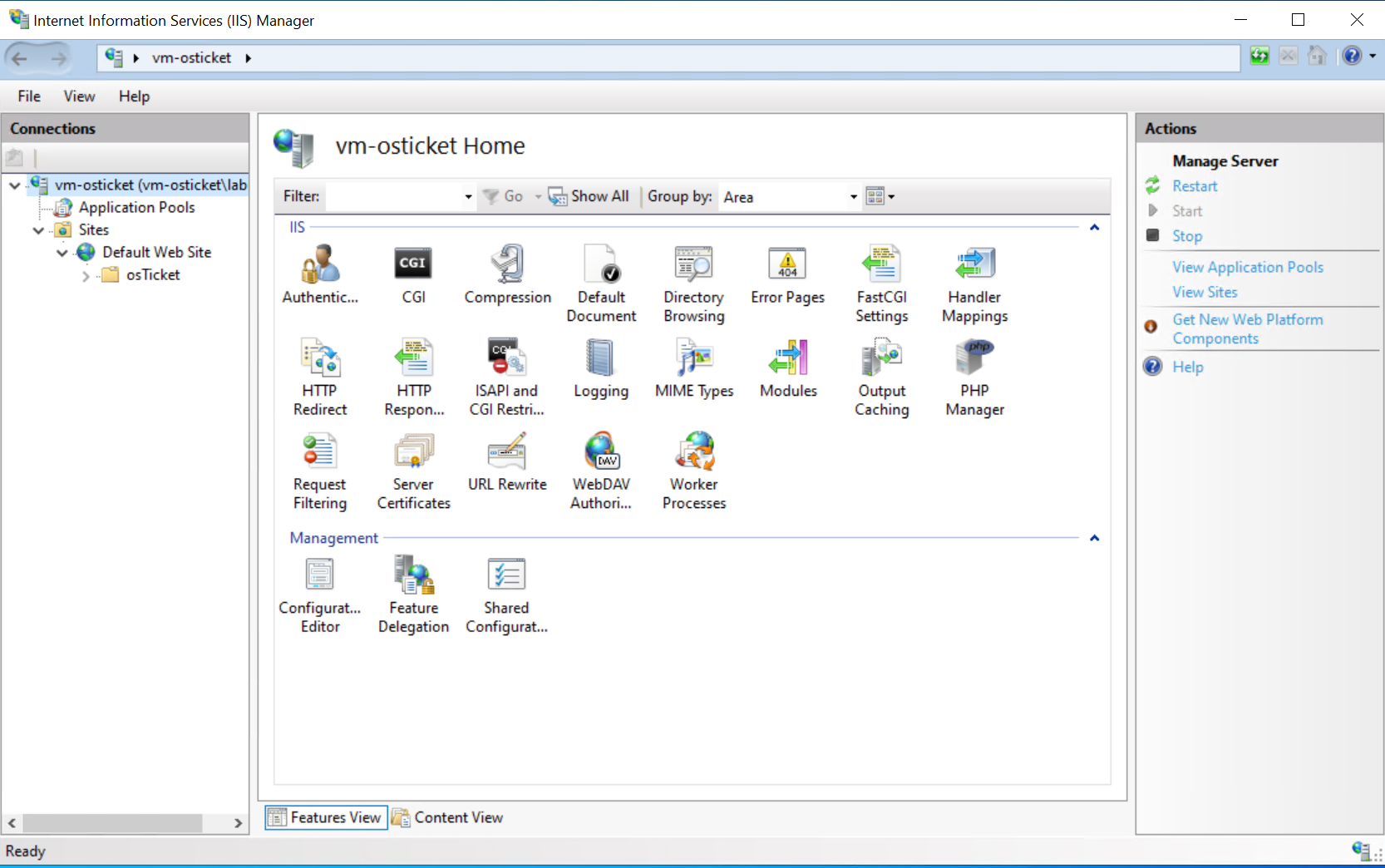
Task: Click the View Application Pools link
Action: click(1247, 266)
